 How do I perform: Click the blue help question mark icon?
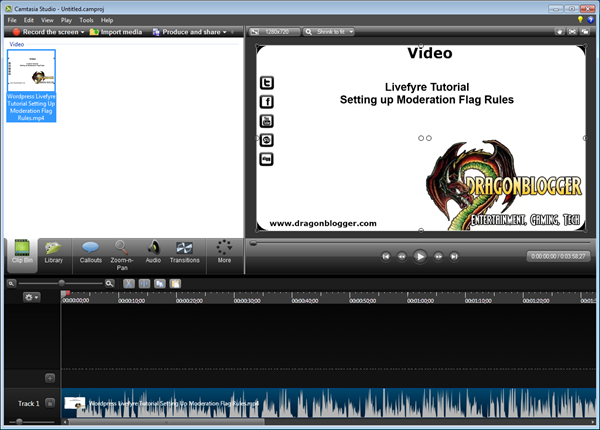point(590,20)
